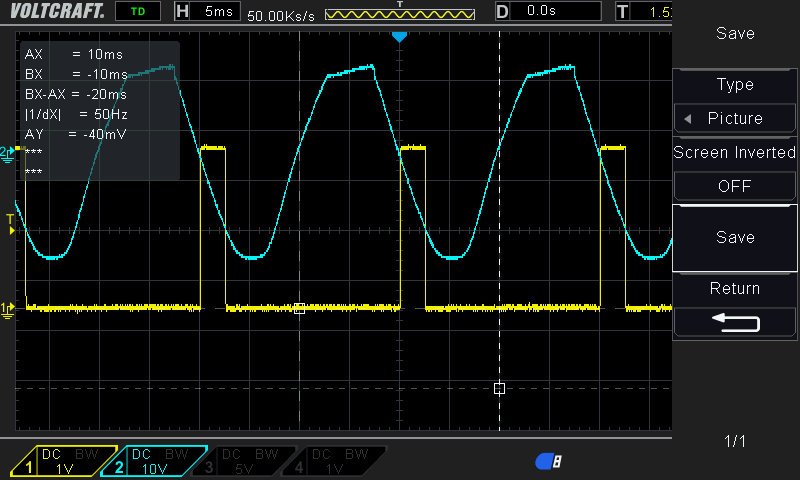Enable channel 4 1V indicator

341,460
